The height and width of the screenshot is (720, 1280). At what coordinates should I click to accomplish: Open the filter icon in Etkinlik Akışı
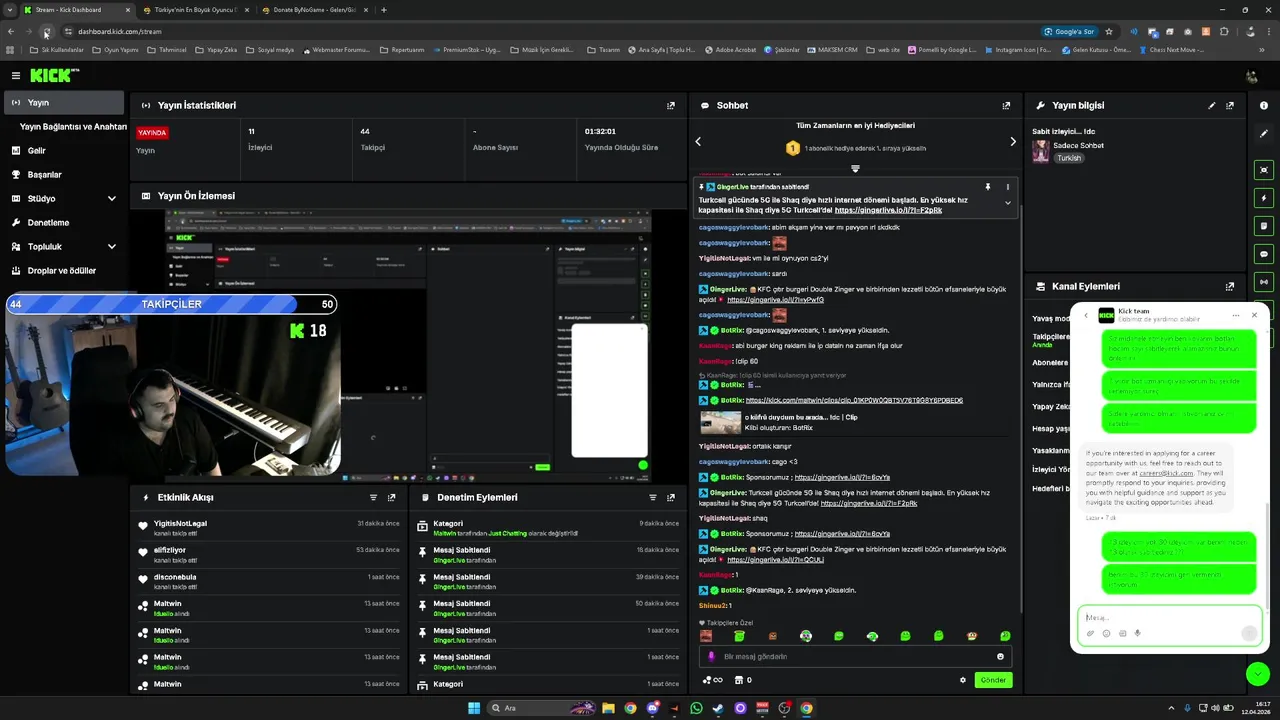[374, 497]
